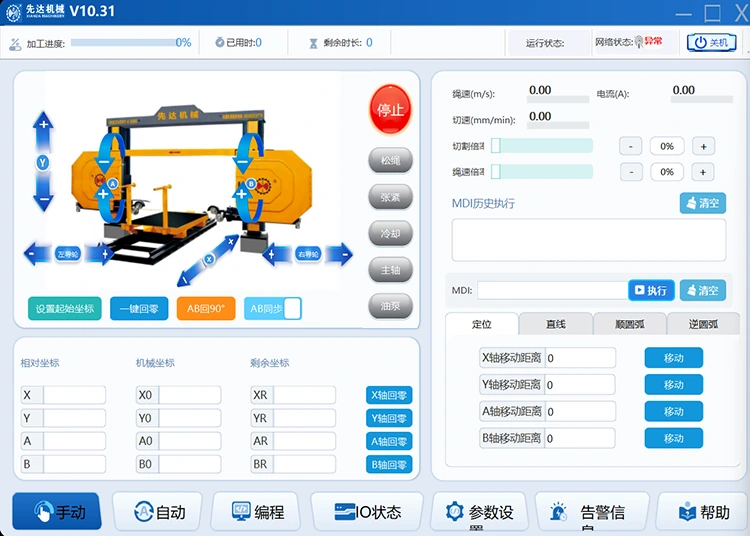Switch to the 直线 tab
750x536 pixels.
(x=556, y=324)
